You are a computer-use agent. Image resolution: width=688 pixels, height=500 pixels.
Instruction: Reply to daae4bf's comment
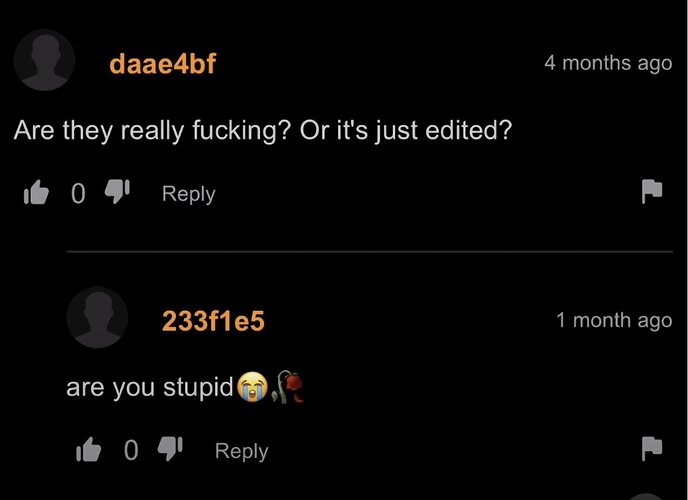tap(189, 194)
